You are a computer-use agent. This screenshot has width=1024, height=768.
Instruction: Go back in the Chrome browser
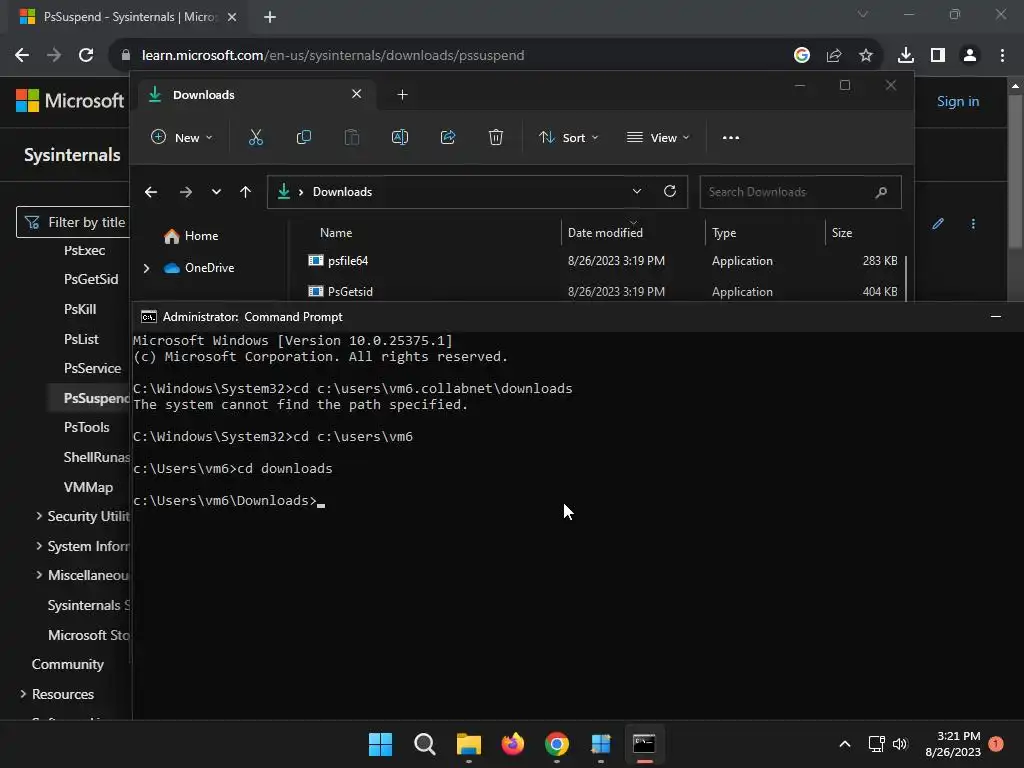(x=22, y=56)
